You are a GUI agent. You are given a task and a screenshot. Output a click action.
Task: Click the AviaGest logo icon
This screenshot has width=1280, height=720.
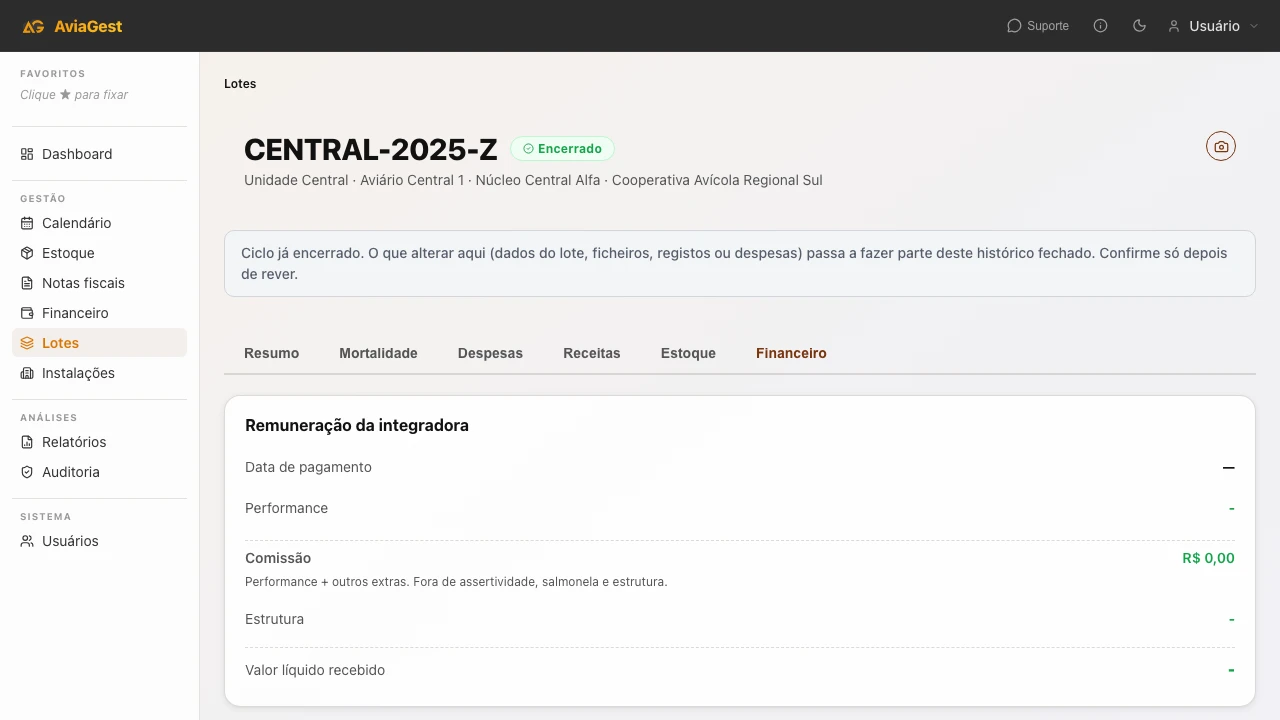click(33, 26)
